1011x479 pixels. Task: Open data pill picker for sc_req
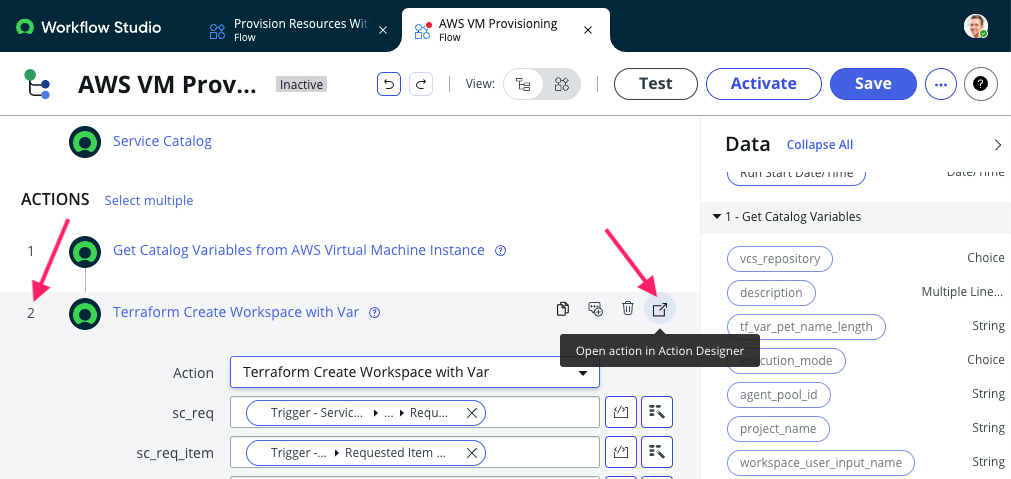[657, 412]
